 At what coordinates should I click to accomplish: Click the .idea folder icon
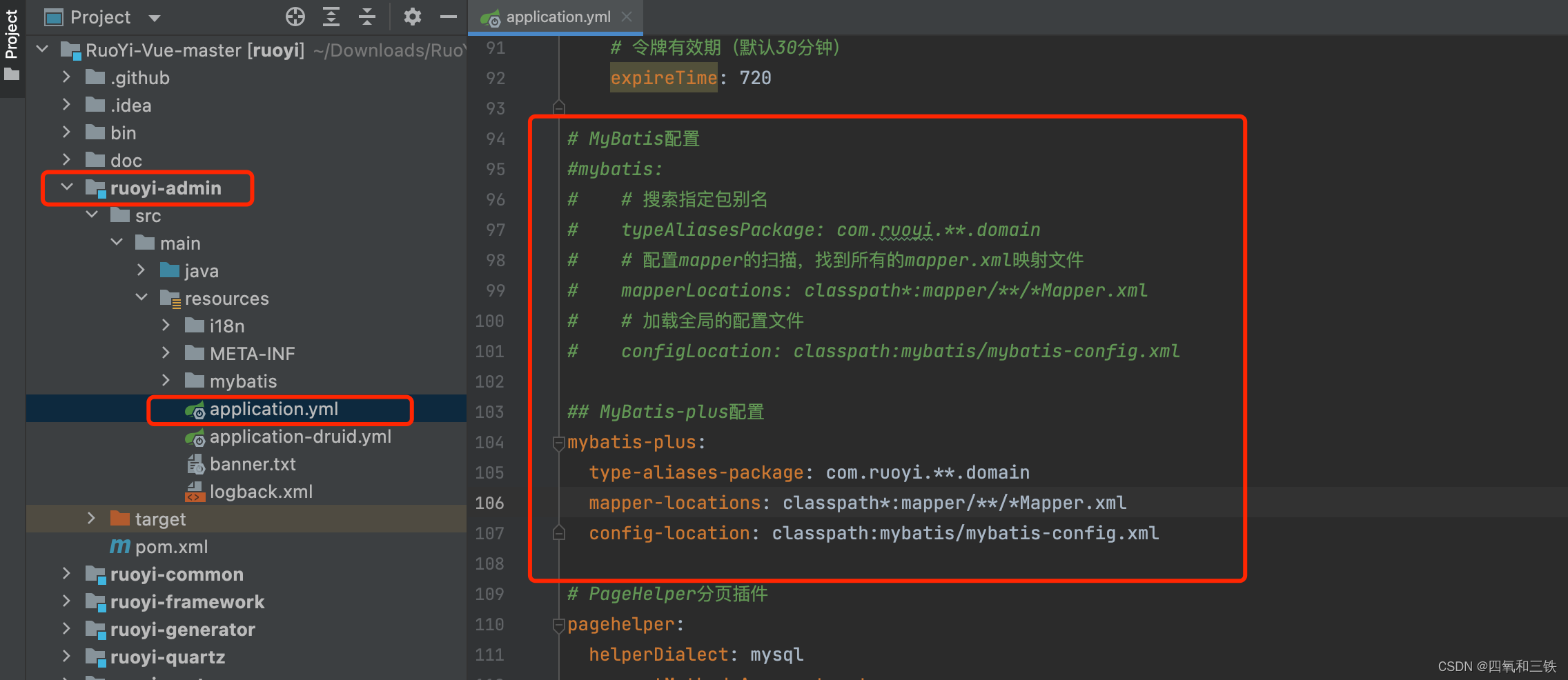tap(95, 105)
